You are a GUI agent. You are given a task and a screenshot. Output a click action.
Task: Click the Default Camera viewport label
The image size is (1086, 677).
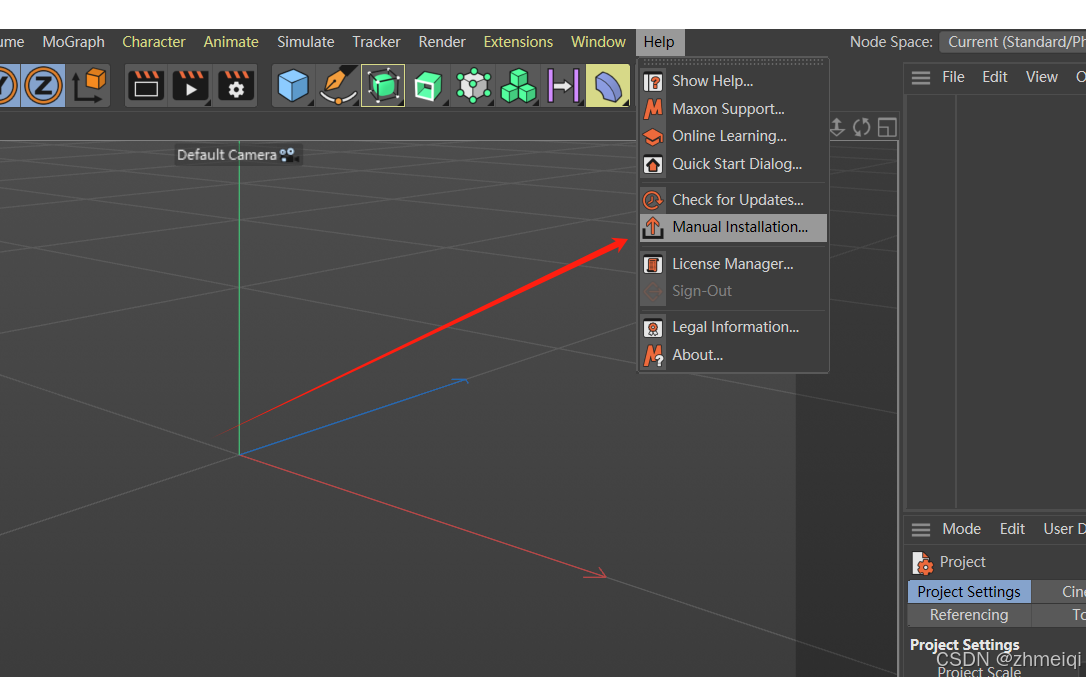coord(238,155)
